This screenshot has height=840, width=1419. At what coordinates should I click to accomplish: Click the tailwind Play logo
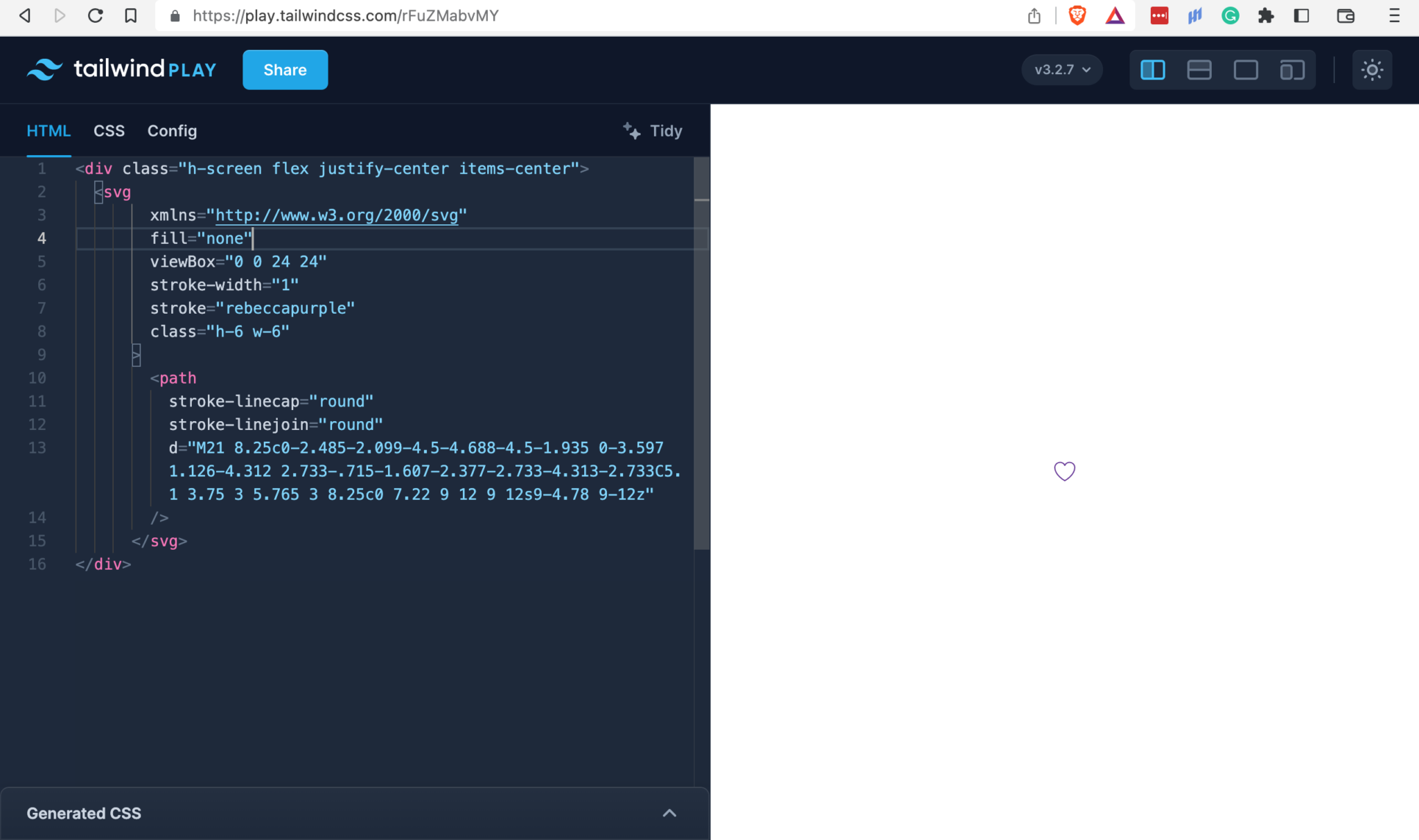[122, 69]
